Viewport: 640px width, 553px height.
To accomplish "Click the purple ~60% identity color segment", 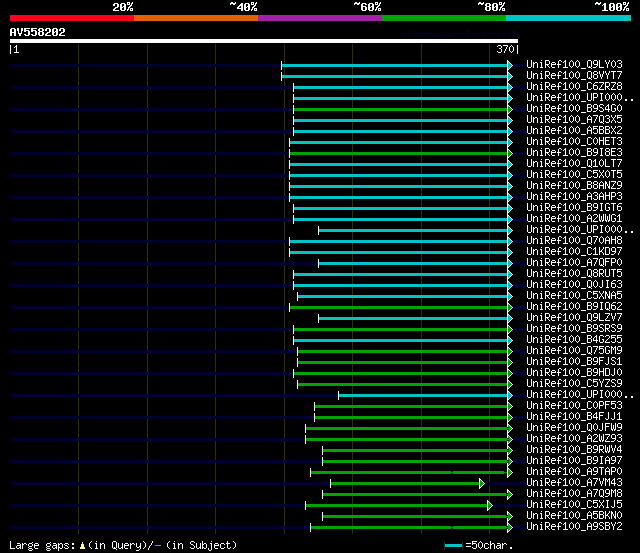I will click(x=320, y=18).
